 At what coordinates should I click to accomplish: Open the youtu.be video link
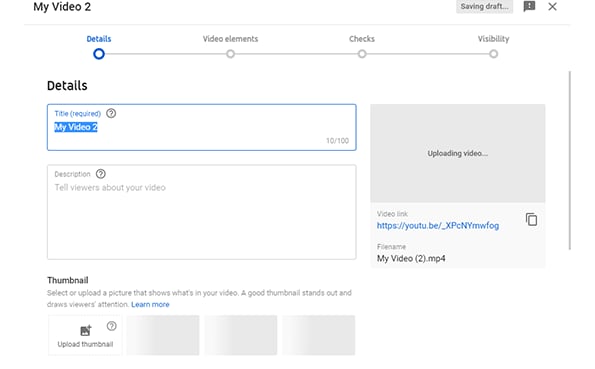(438, 226)
